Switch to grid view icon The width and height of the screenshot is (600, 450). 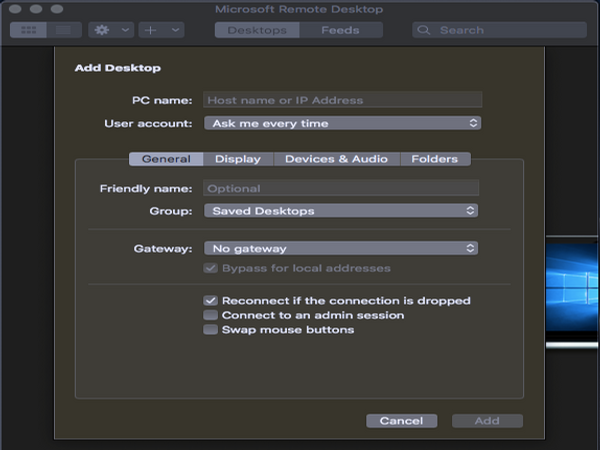tap(28, 30)
